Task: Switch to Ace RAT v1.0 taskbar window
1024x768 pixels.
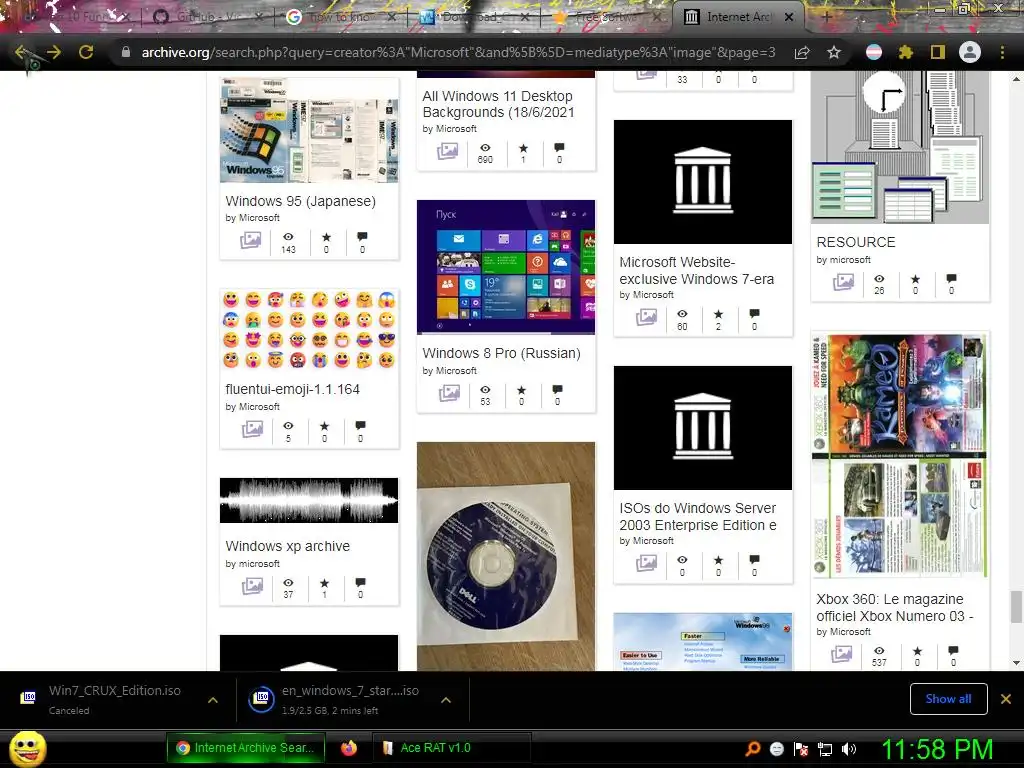Action: pyautogui.click(x=451, y=748)
